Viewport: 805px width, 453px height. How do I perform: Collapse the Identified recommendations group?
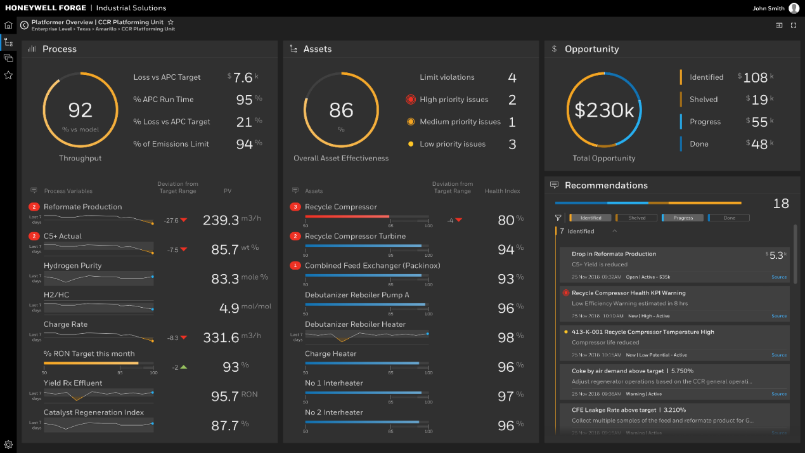pos(614,231)
